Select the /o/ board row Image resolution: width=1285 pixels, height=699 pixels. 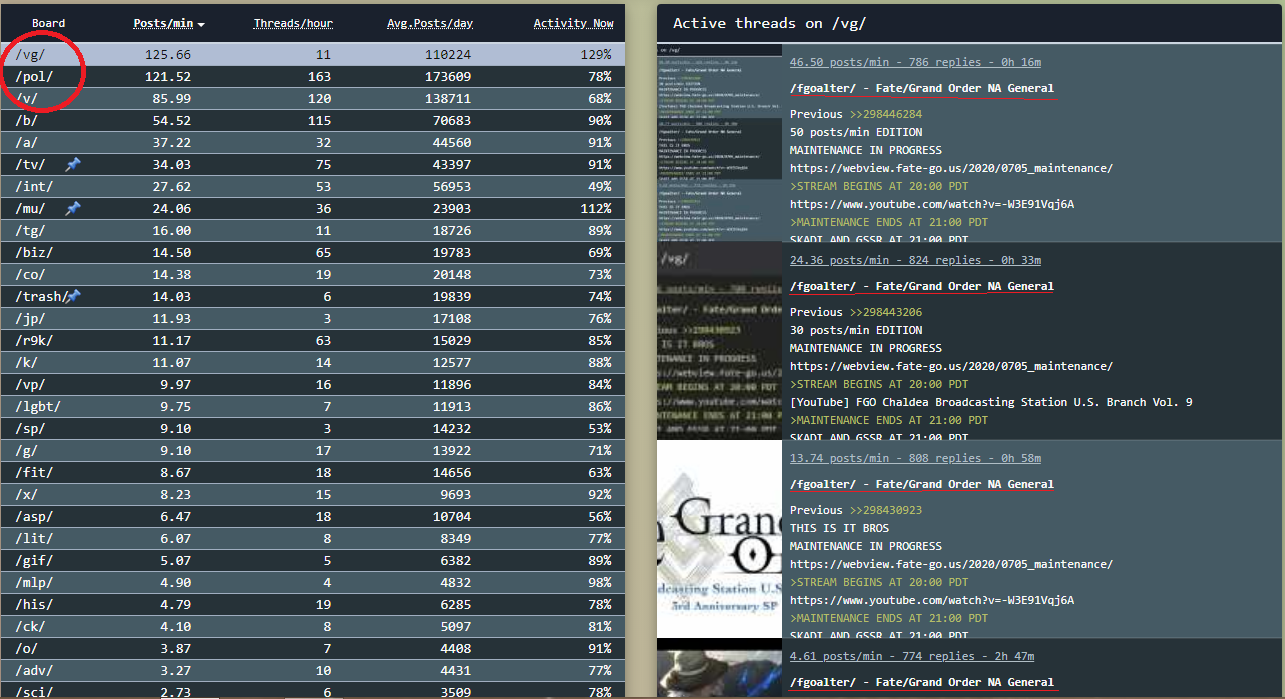coord(314,648)
